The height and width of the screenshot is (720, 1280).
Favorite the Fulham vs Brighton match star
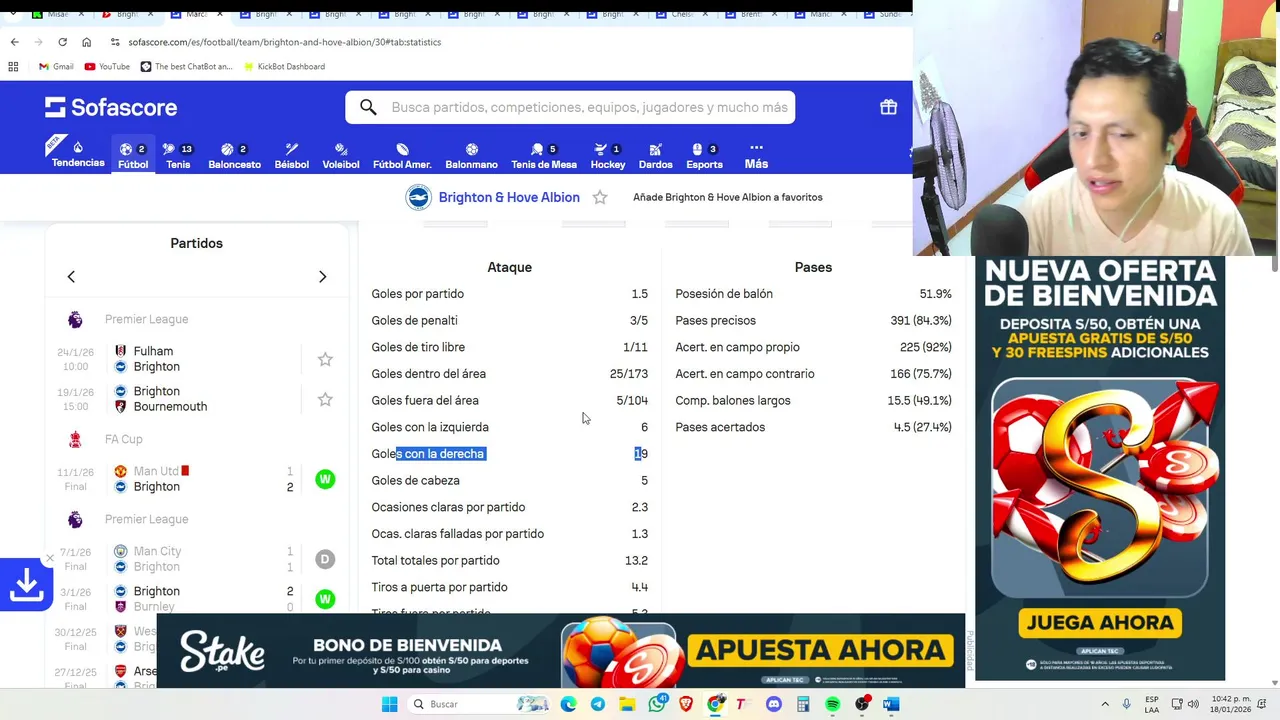point(325,359)
